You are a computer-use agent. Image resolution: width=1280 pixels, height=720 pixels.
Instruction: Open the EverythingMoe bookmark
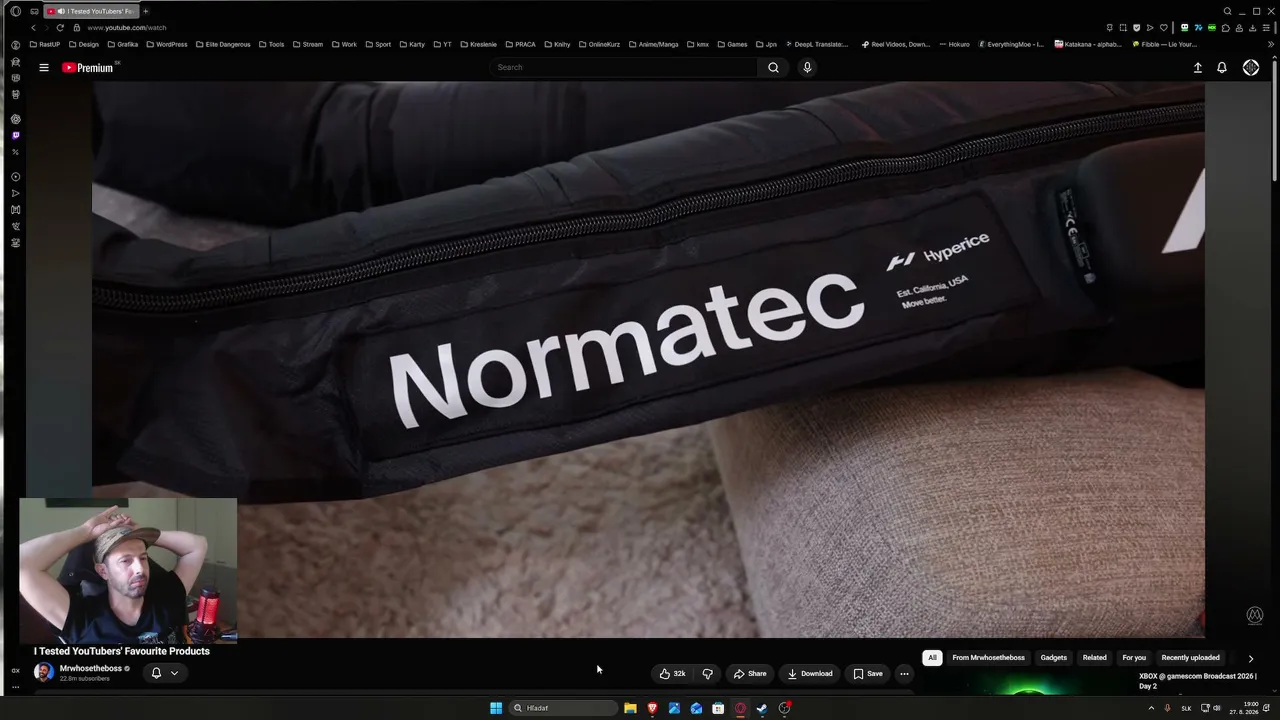(x=1011, y=44)
